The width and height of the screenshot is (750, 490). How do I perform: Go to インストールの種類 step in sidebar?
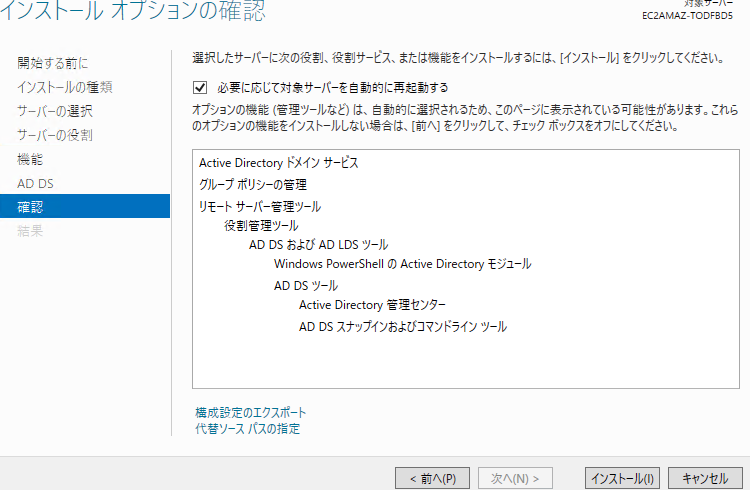click(x=65, y=87)
